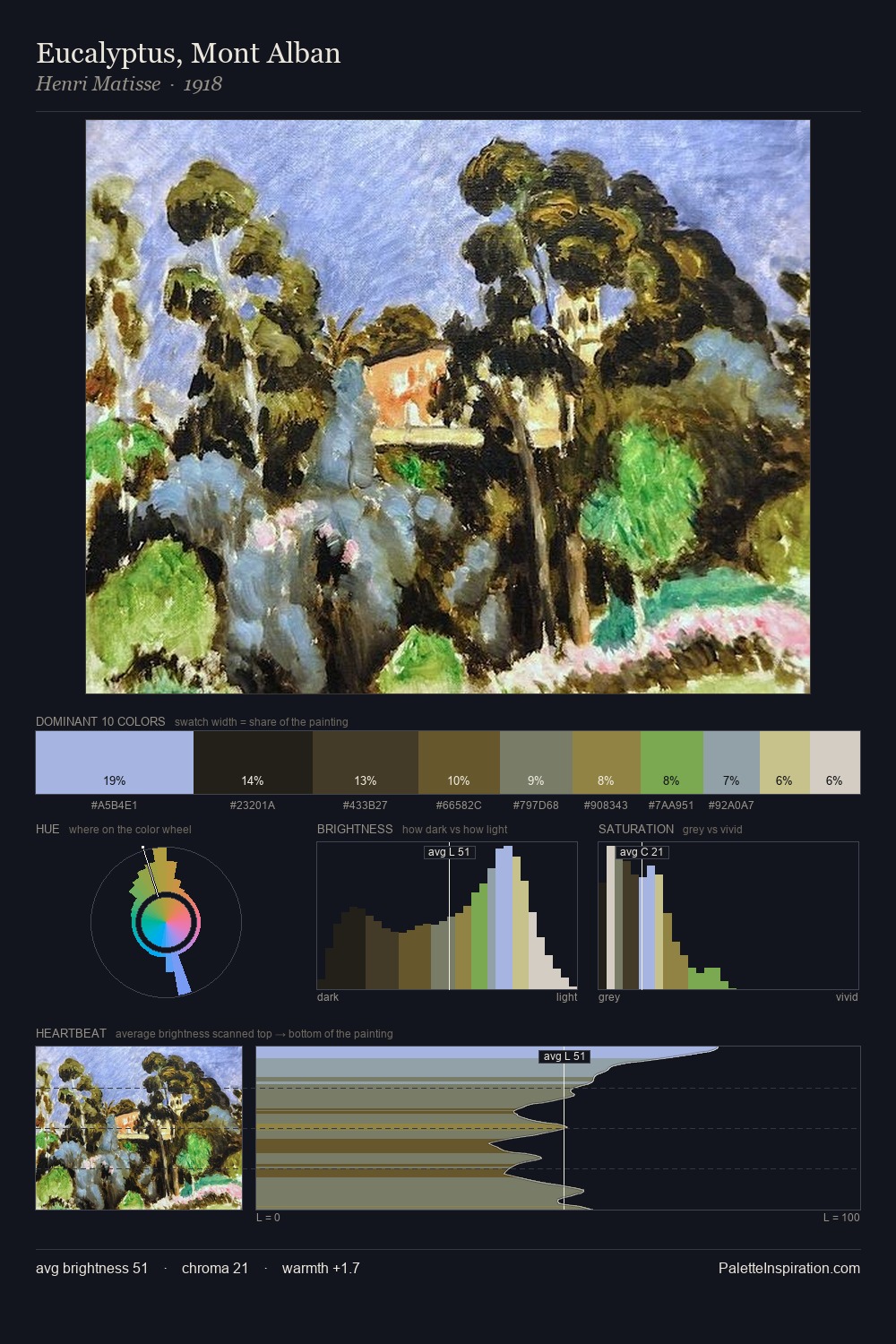
Task: Click the heartbeat brightness scan caption
Action: point(254,1034)
